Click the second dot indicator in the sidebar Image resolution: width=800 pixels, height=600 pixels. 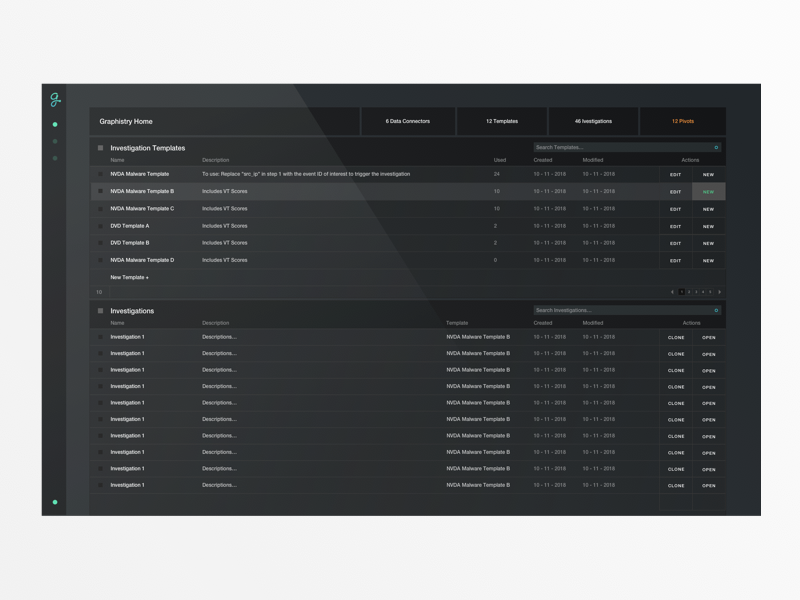55,141
